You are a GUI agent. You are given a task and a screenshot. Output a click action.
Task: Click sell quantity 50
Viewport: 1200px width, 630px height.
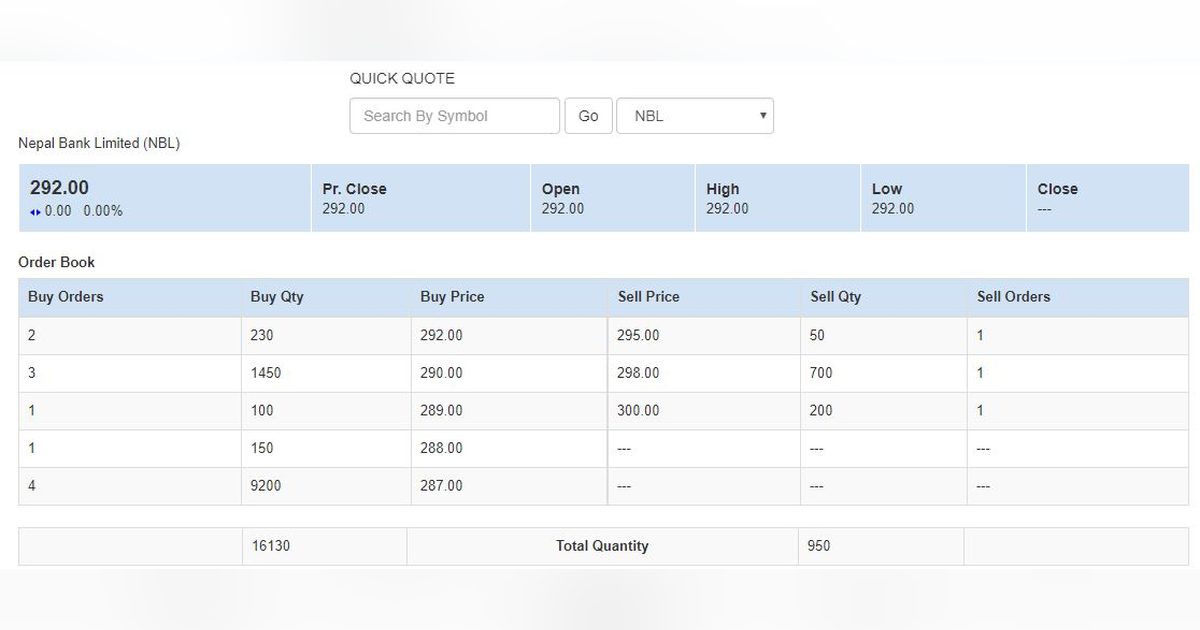click(x=817, y=336)
